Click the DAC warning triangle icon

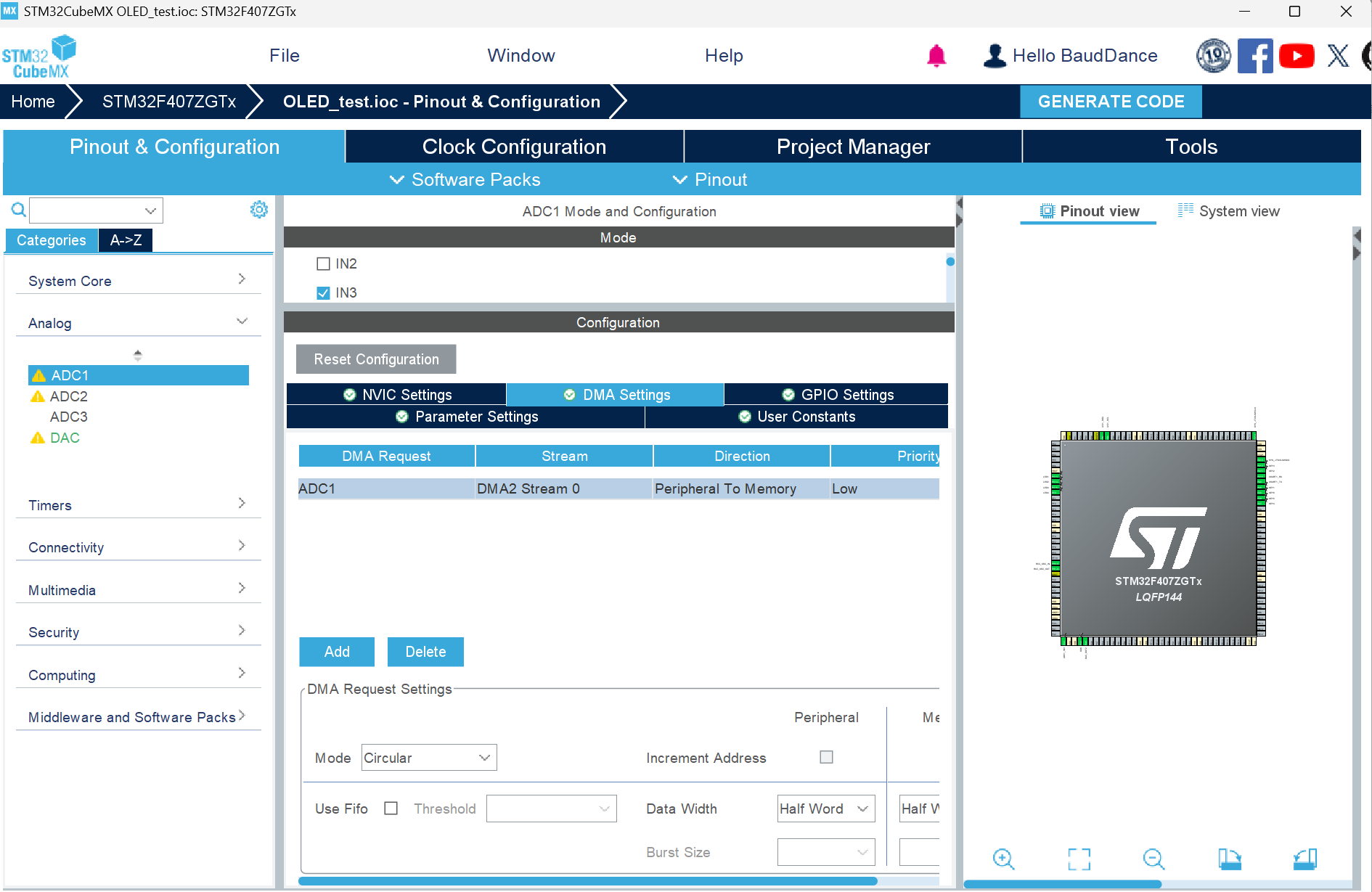pos(38,438)
